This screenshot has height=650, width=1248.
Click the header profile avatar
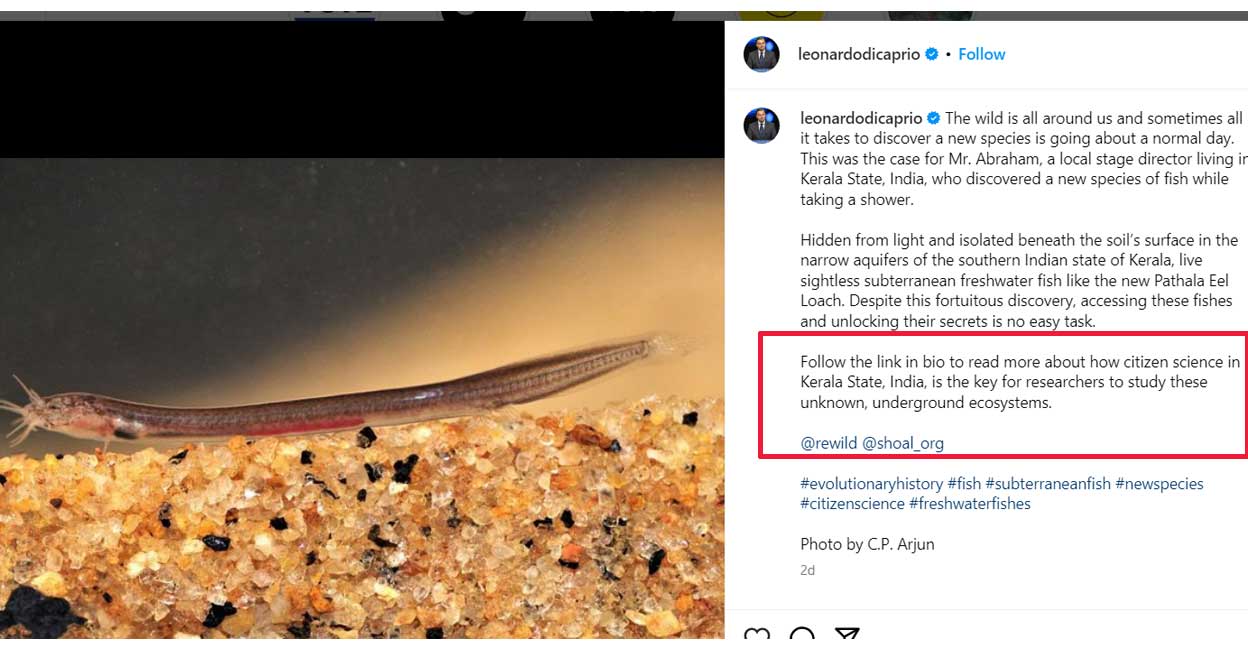pyautogui.click(x=761, y=55)
